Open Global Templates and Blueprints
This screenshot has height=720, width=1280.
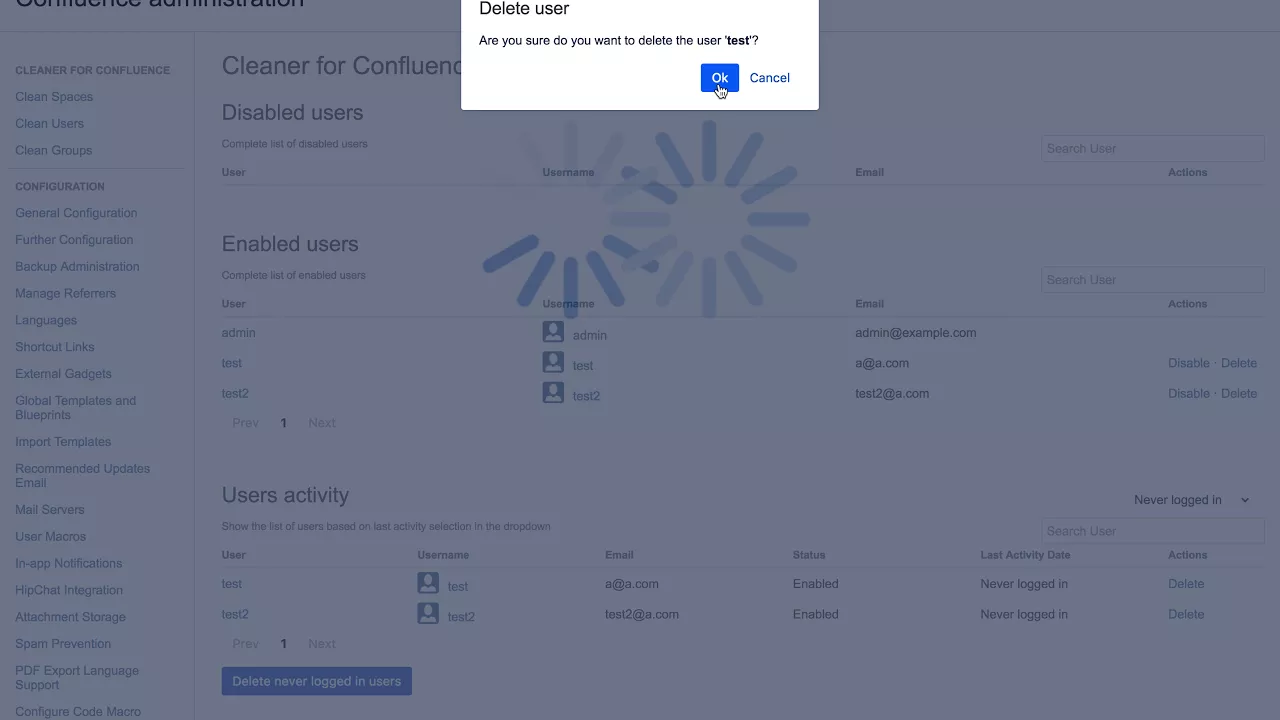75,408
